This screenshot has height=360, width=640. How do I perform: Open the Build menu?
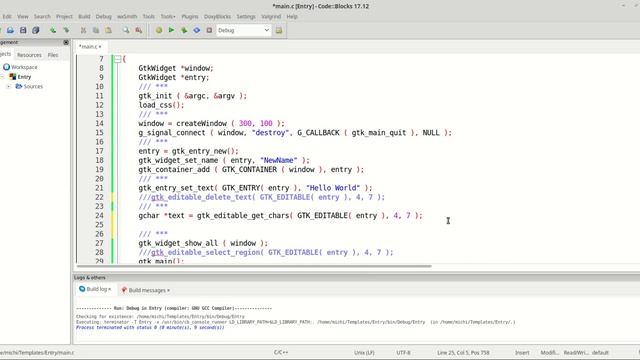coord(84,17)
